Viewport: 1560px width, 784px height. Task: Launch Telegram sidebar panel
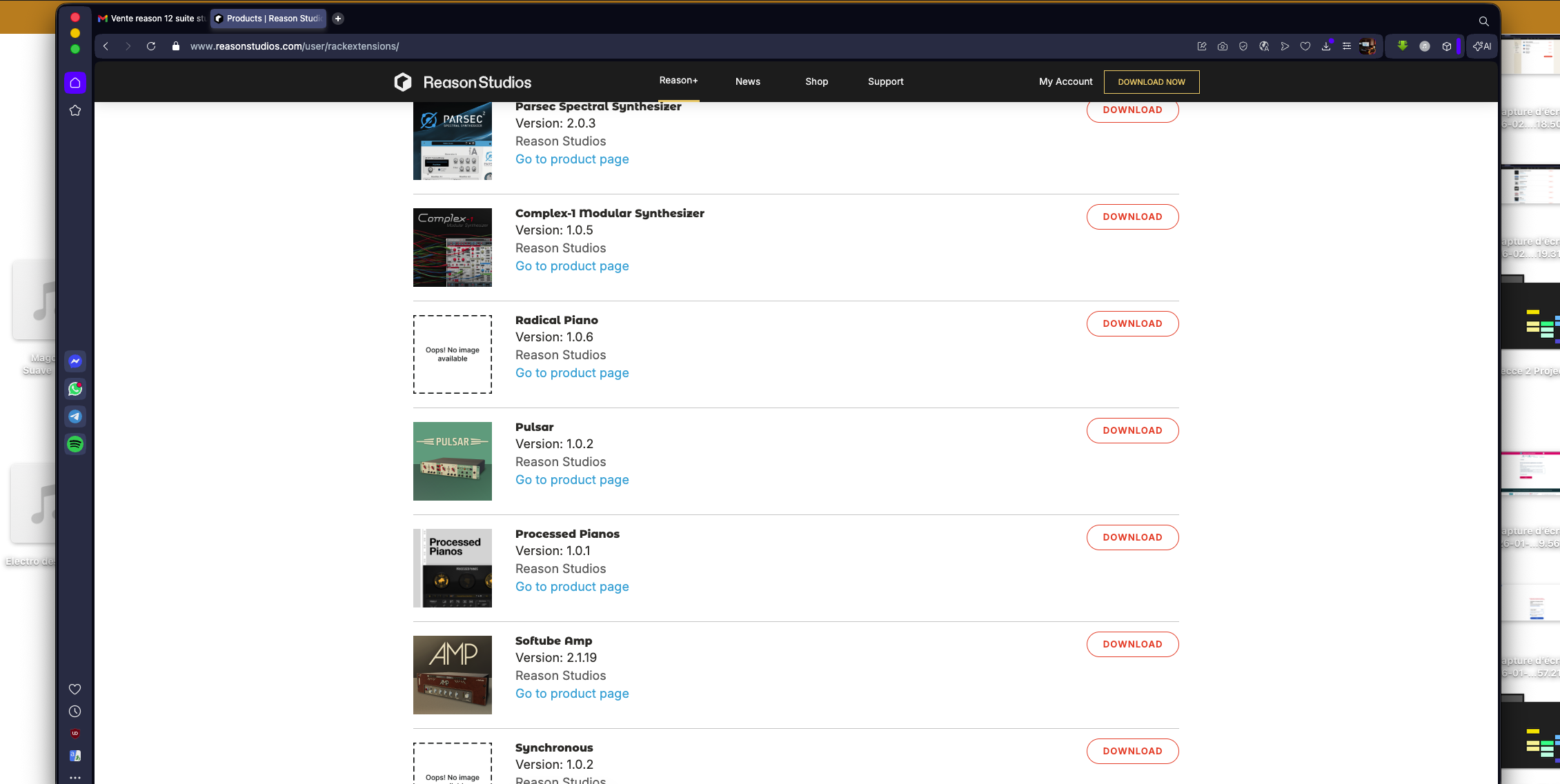click(x=75, y=416)
